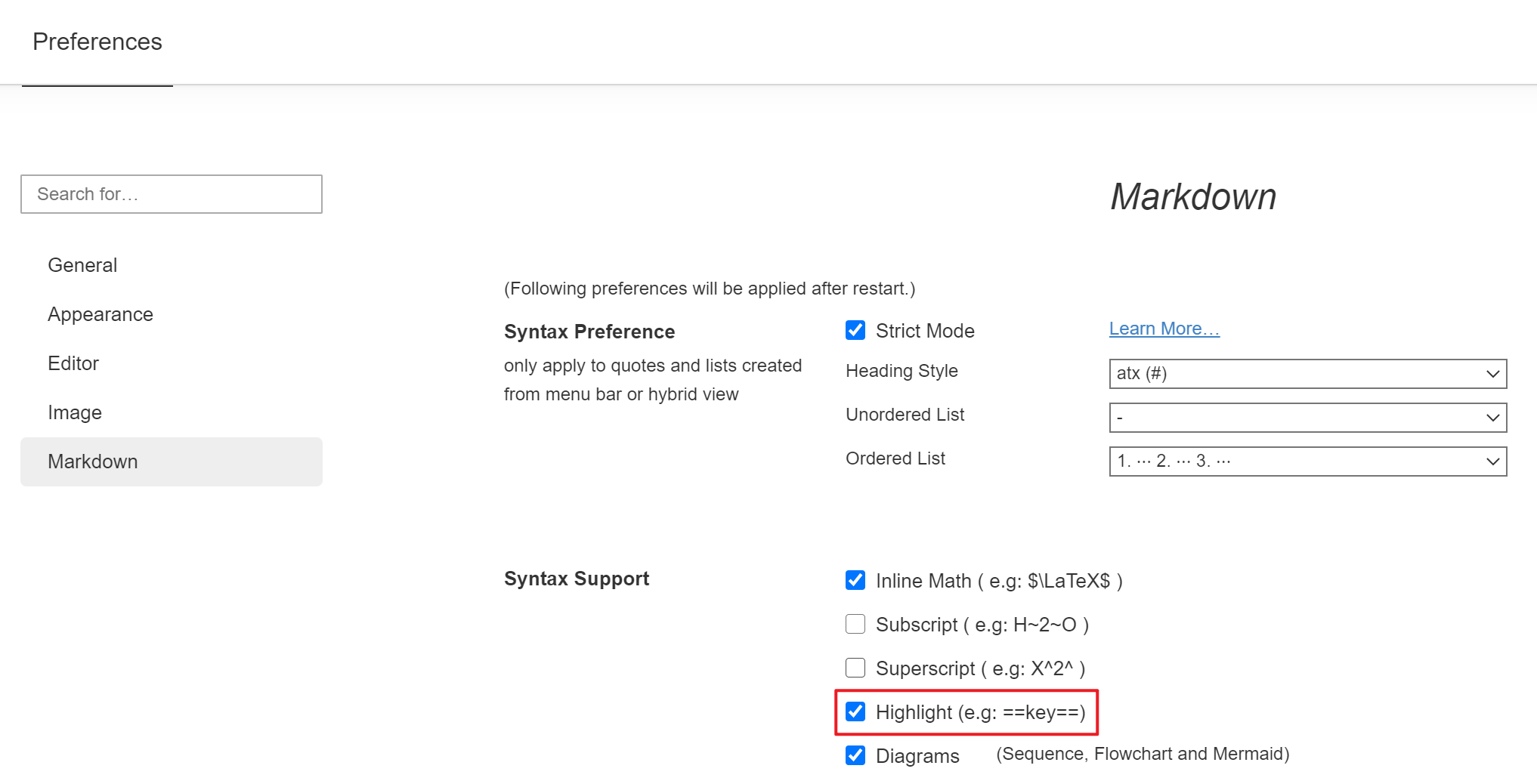Open the Heading Style dropdown
The height and width of the screenshot is (784, 1537).
[x=1308, y=374]
